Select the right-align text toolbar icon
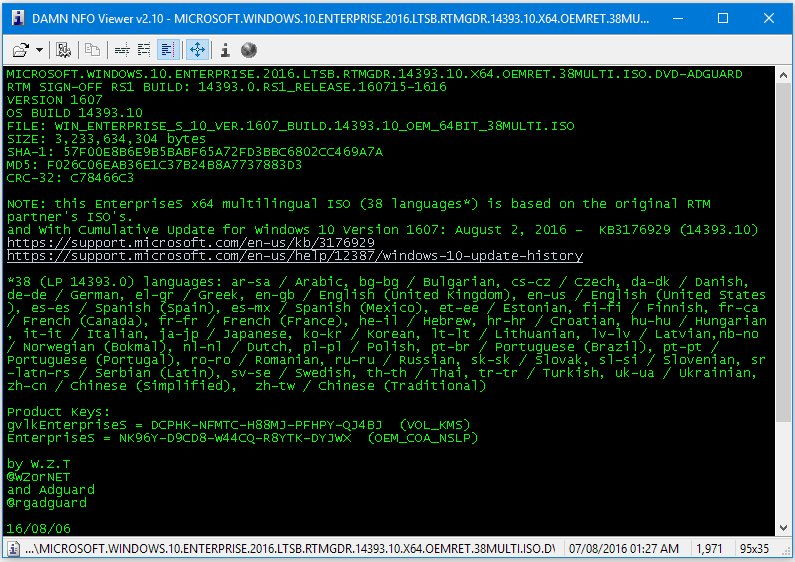The height and width of the screenshot is (562, 795). click(x=144, y=50)
